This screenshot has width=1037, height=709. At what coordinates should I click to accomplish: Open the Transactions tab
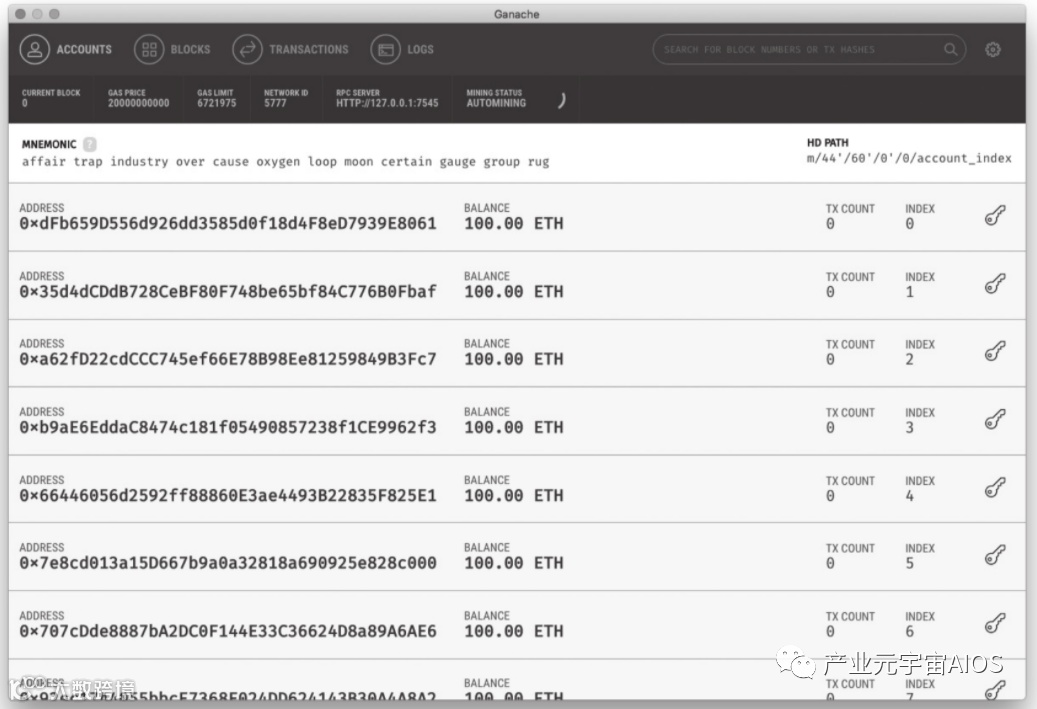(290, 50)
